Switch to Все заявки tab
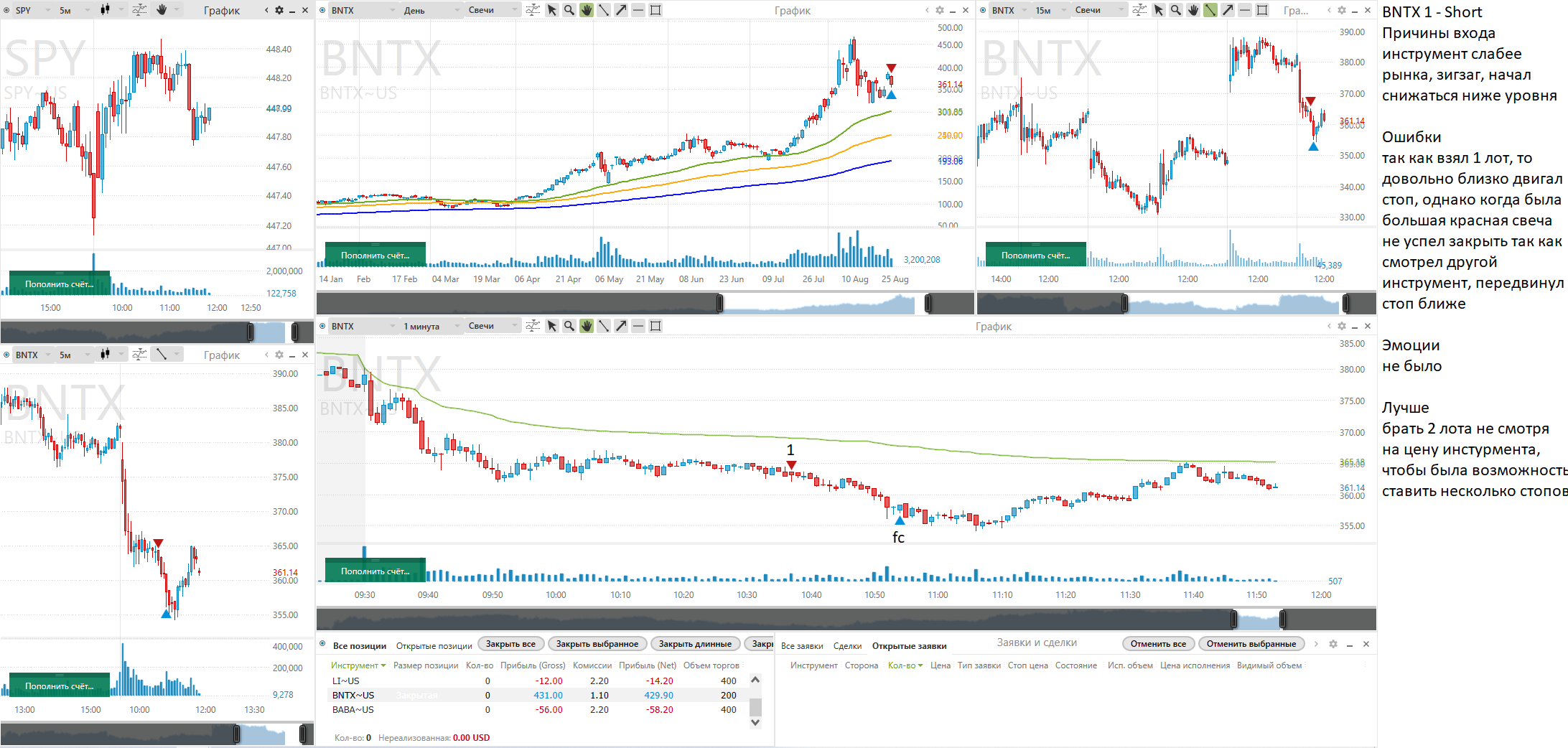The height and width of the screenshot is (748, 1568). [x=802, y=645]
